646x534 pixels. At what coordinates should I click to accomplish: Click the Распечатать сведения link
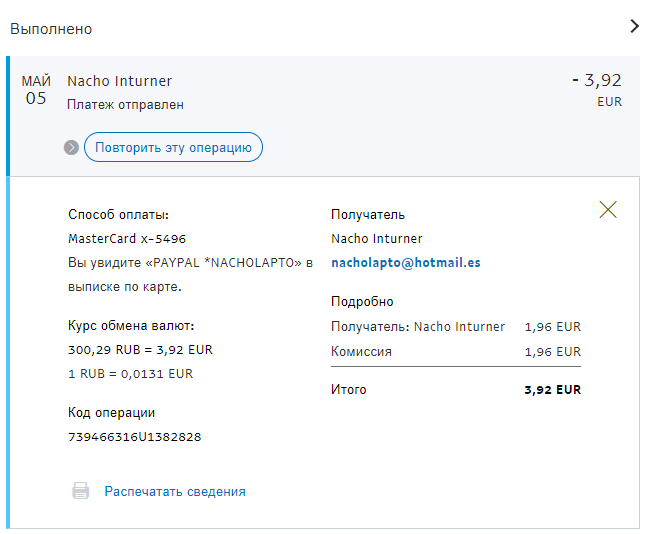click(x=175, y=491)
